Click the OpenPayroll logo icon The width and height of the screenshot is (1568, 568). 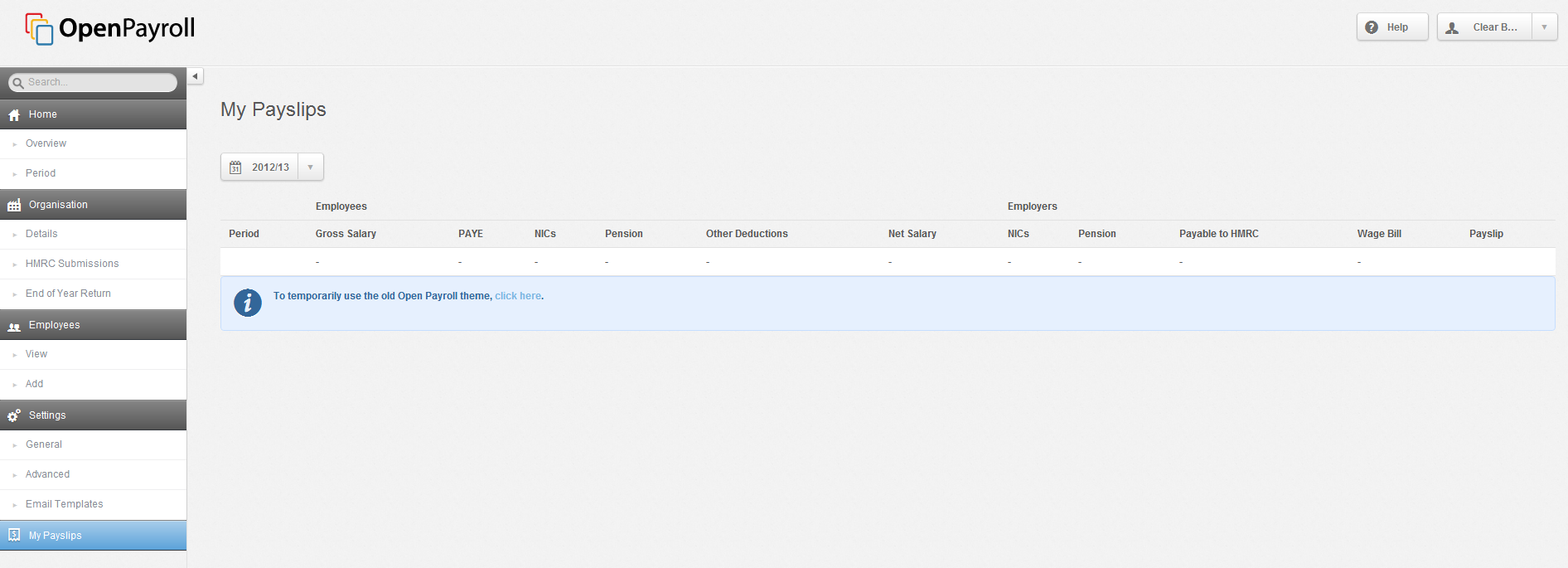[39, 29]
